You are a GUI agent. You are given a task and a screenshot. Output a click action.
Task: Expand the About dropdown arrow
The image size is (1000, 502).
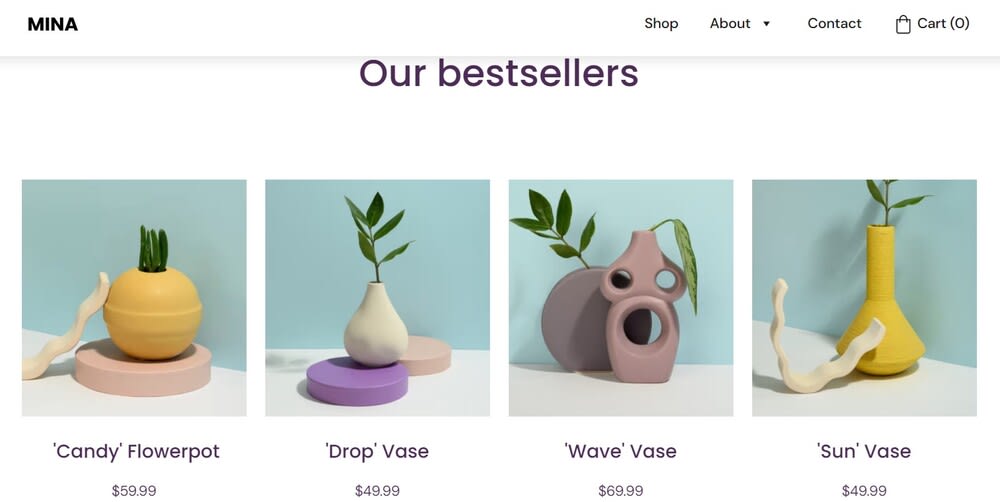point(767,24)
